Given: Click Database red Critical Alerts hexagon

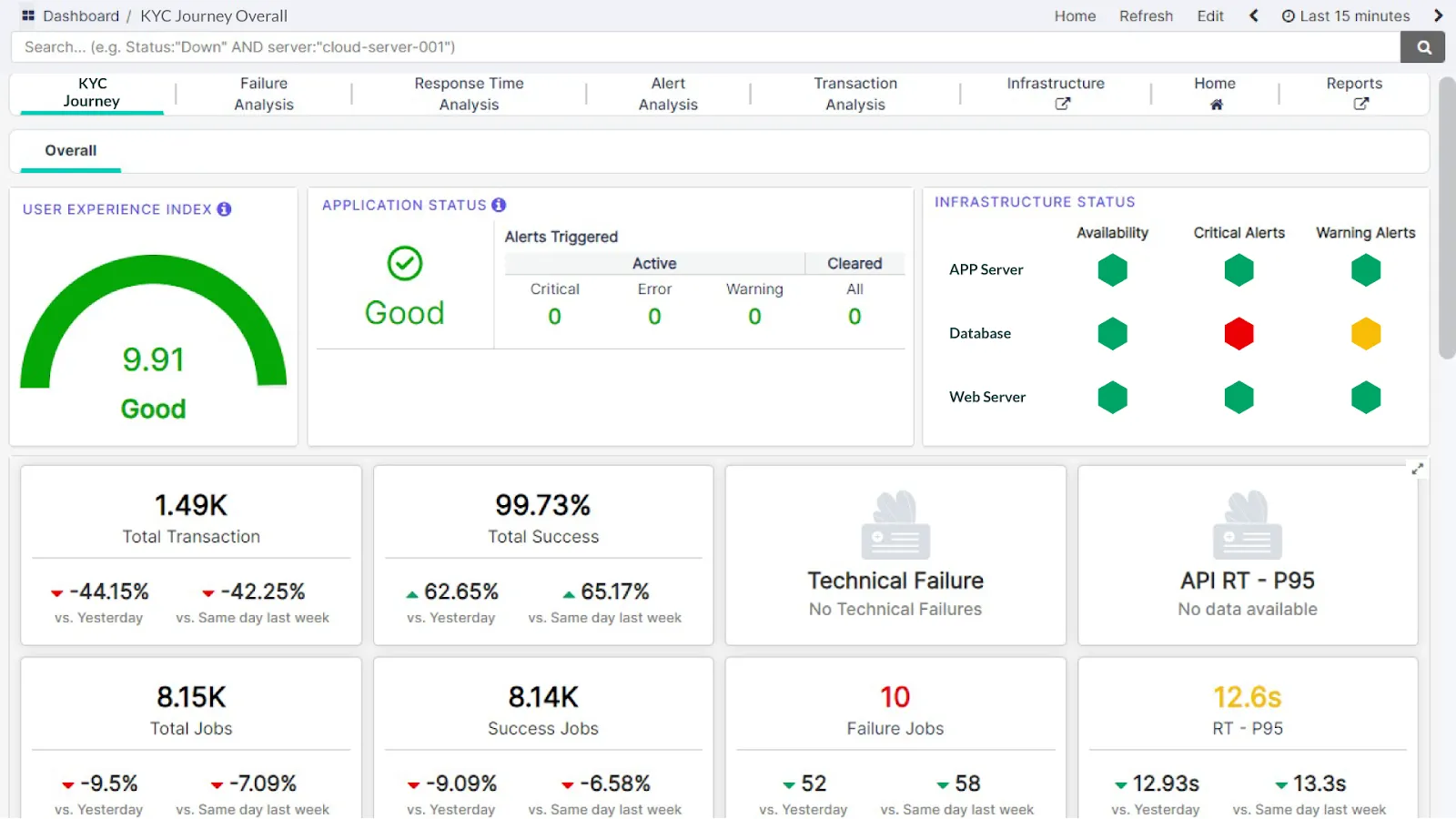Looking at the screenshot, I should point(1239,334).
